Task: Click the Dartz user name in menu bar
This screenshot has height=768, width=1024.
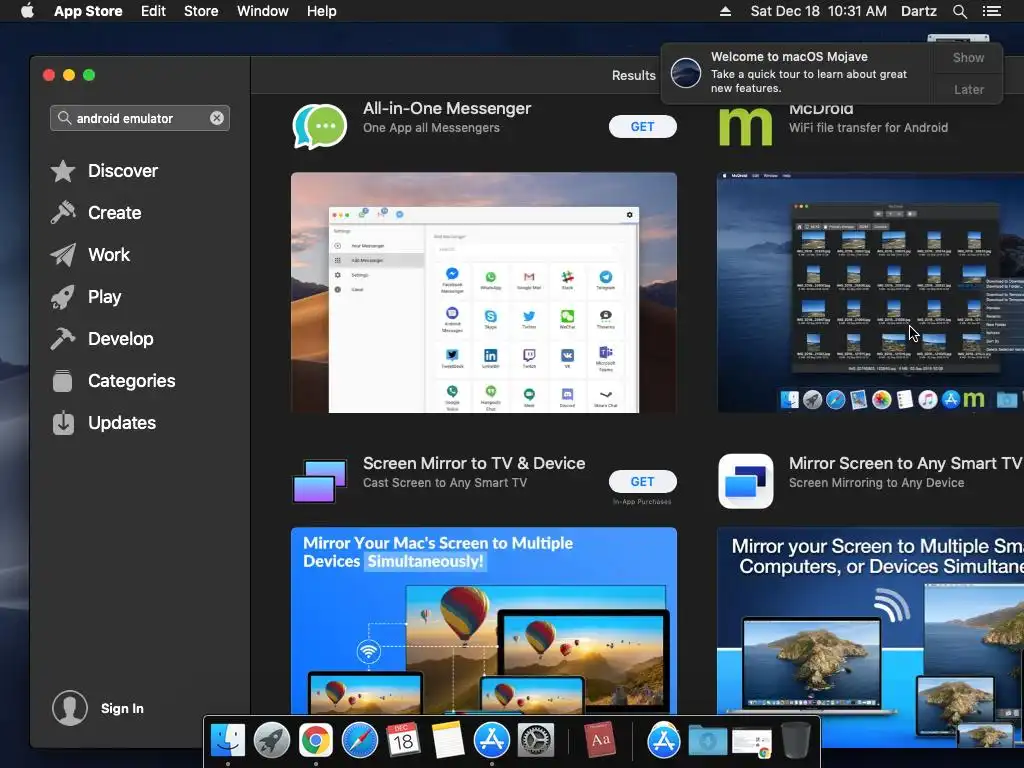Action: [918, 11]
